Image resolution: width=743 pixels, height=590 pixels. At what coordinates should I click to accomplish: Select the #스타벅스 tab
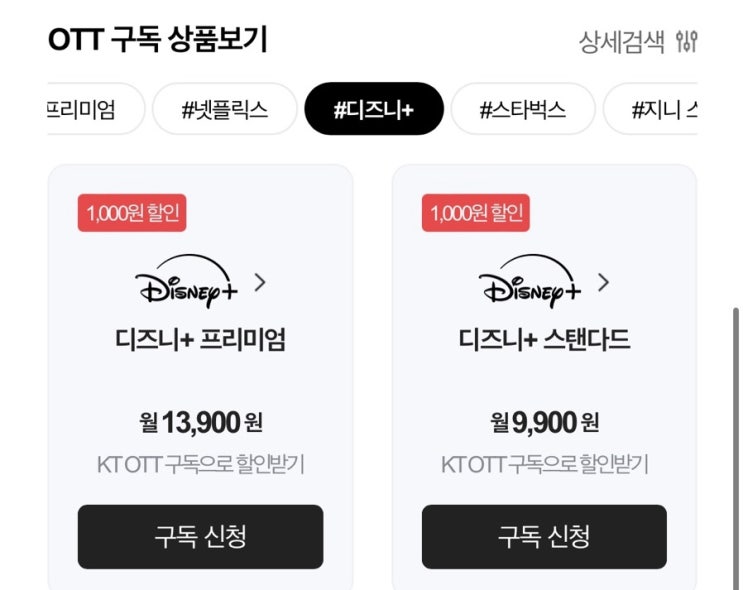tap(522, 109)
